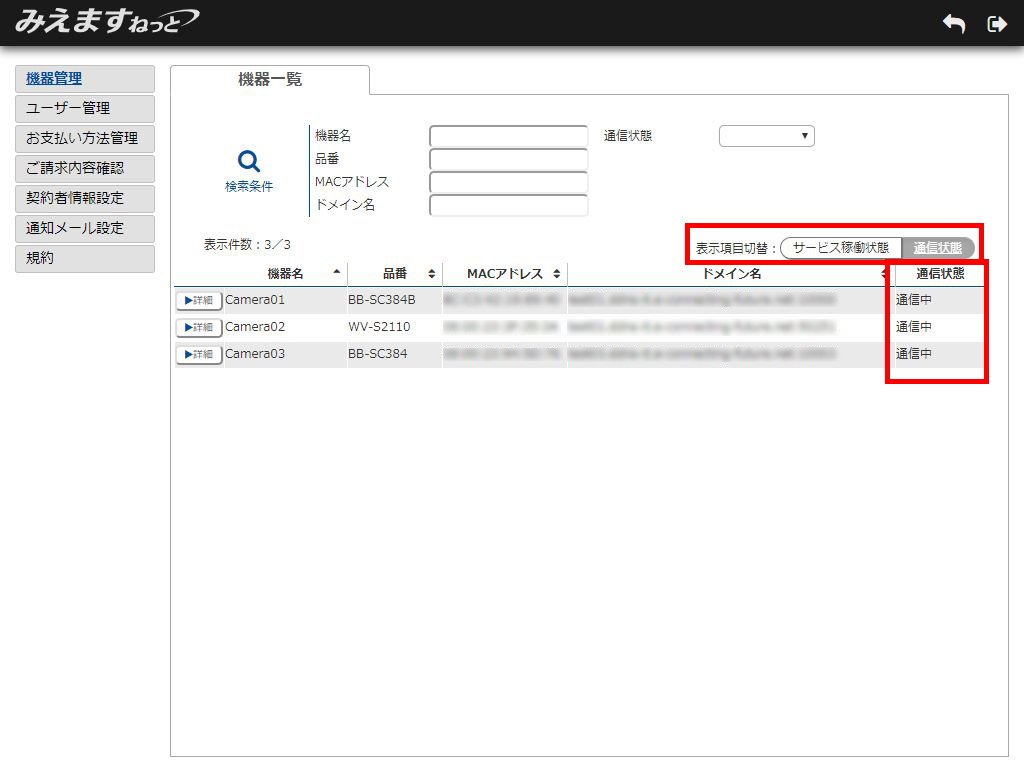Viewport: 1024px width, 768px height.
Task: Click the back arrow icon in top bar
Action: 953,23
